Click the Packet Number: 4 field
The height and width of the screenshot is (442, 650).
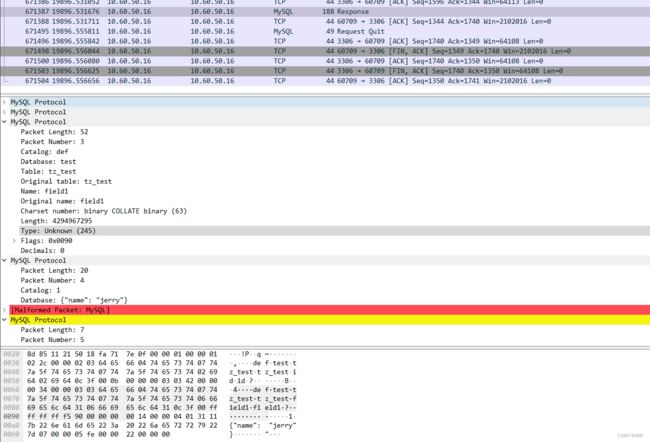[52, 280]
